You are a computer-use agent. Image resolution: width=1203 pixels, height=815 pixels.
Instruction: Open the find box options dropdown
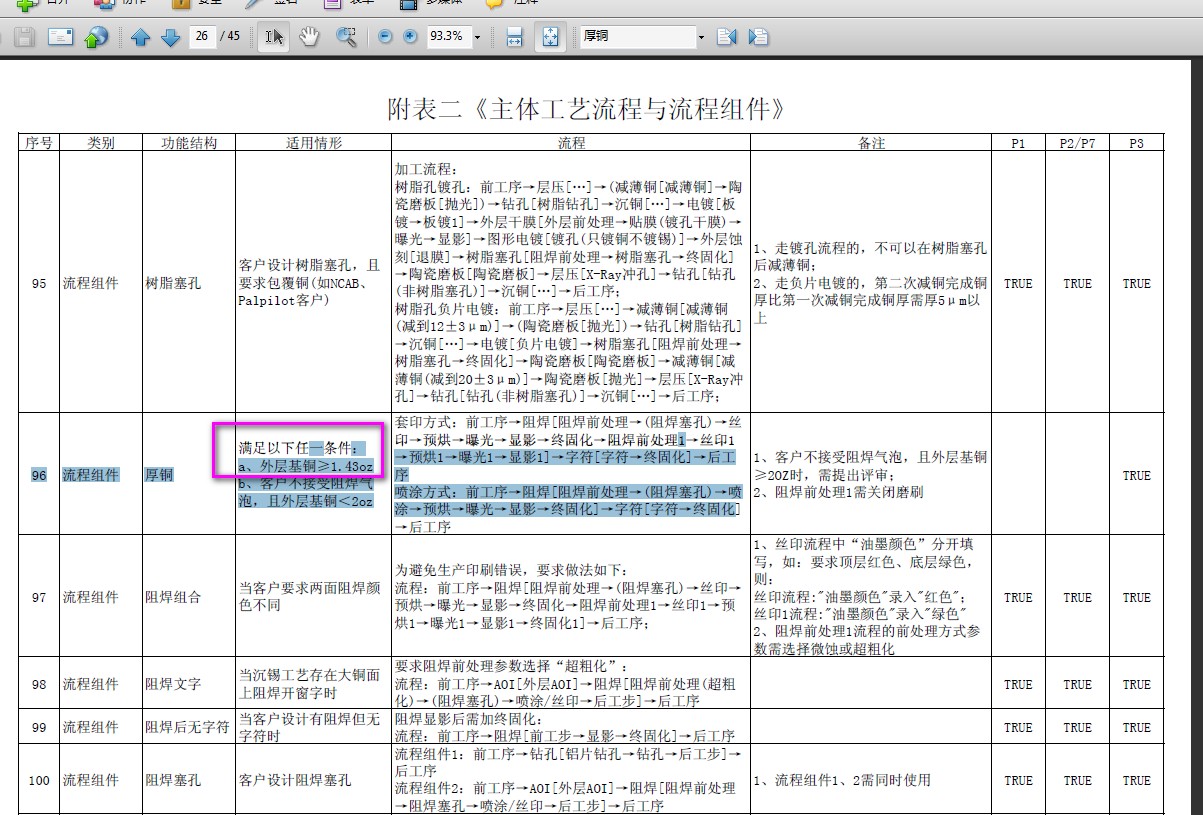(x=701, y=37)
